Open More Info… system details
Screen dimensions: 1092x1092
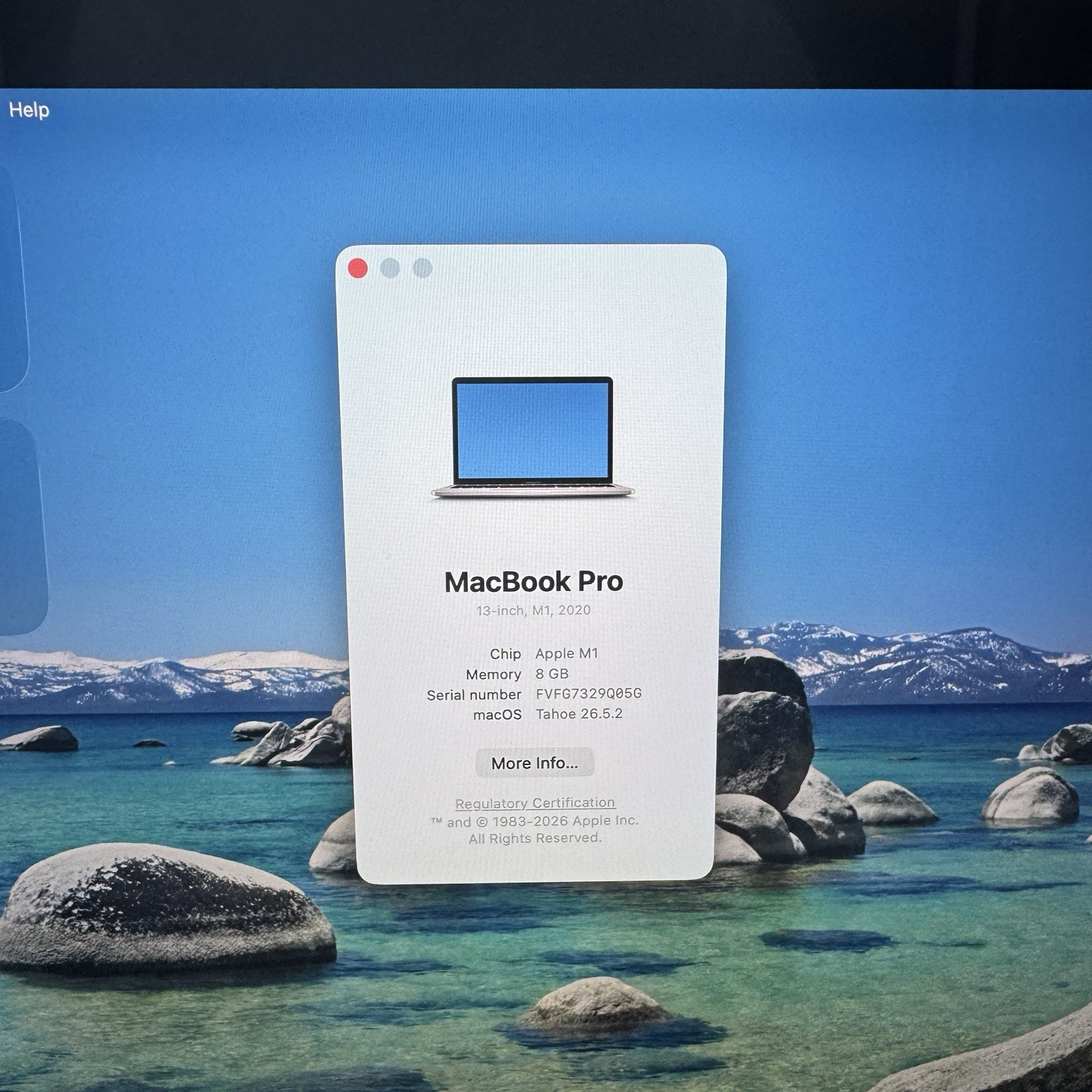pyautogui.click(x=534, y=763)
